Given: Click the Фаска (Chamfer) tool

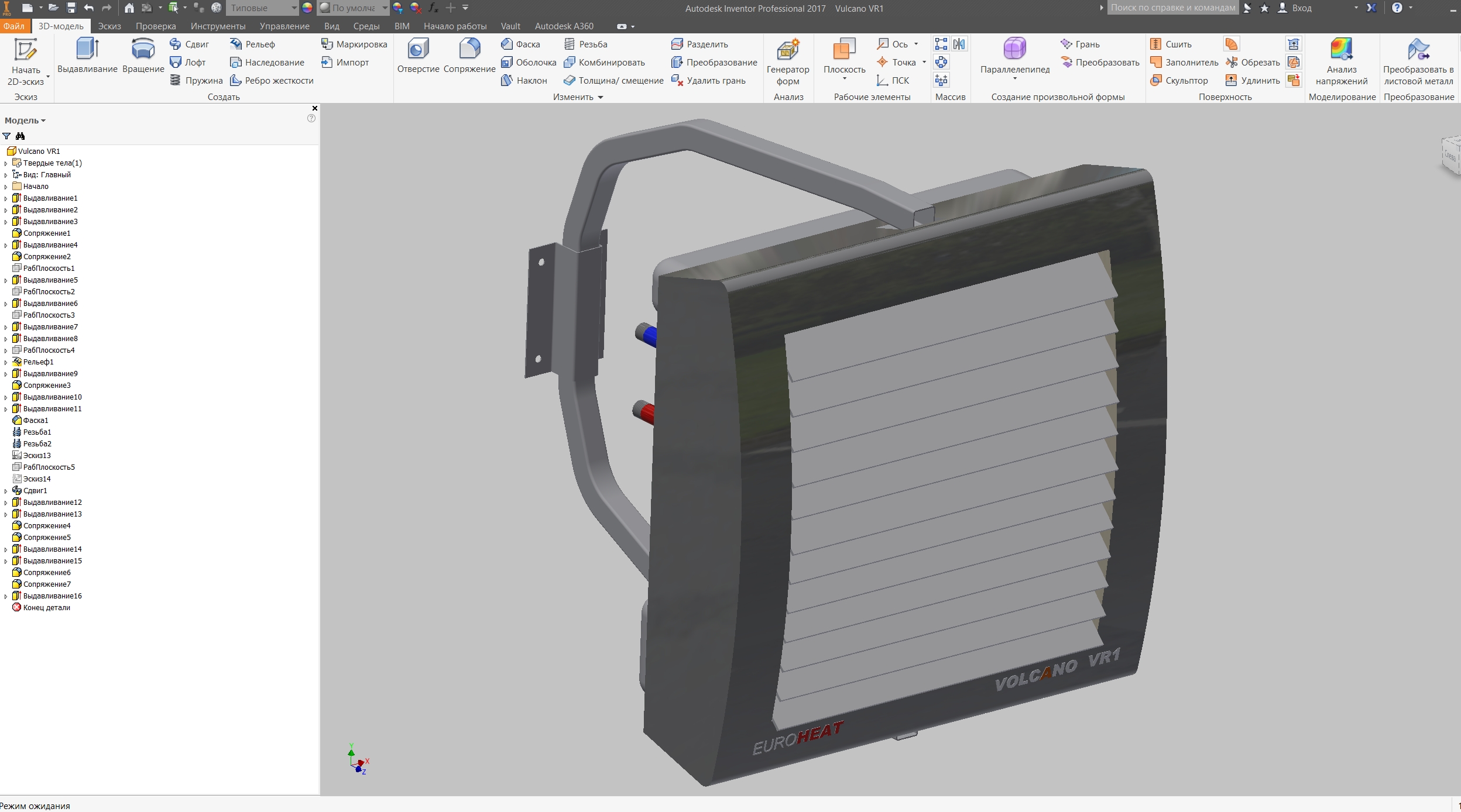Looking at the screenshot, I should pyautogui.click(x=520, y=44).
